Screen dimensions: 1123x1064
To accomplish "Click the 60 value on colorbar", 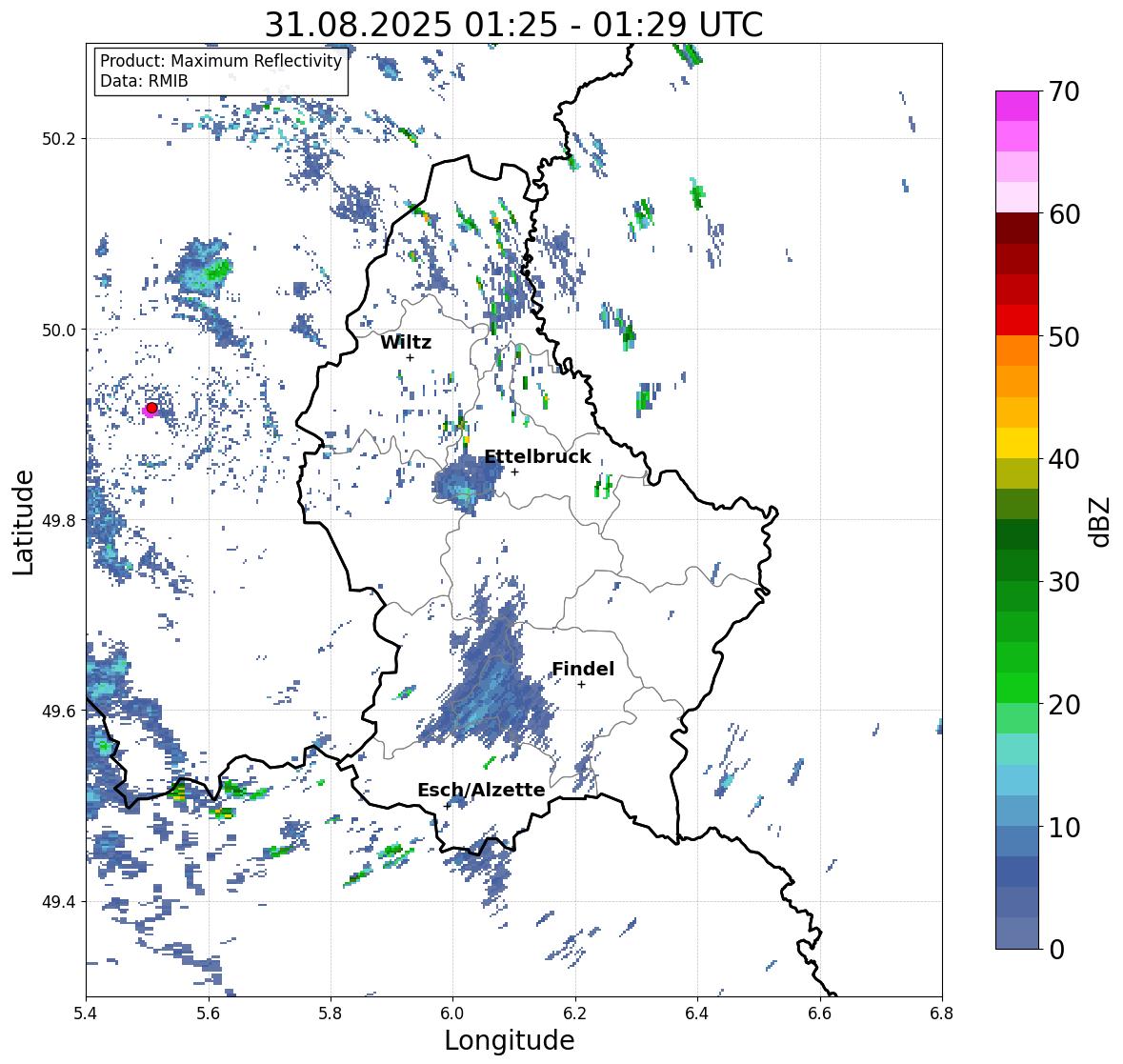I will 1064,214.
